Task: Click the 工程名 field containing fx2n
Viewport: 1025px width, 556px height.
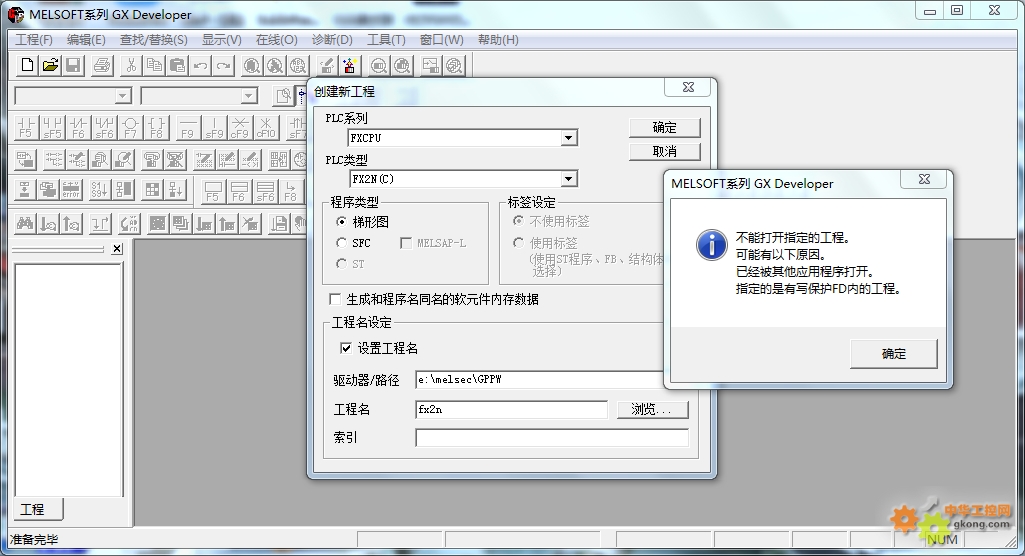Action: click(511, 410)
